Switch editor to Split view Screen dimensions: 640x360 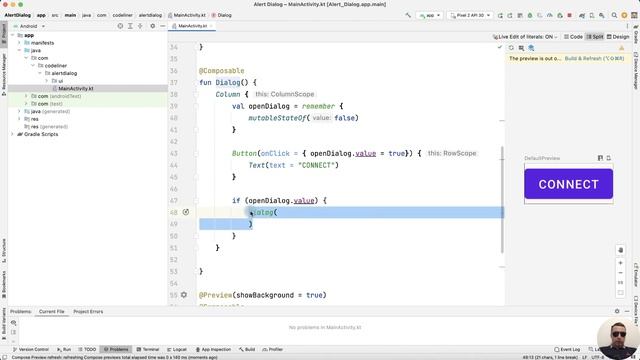click(595, 37)
